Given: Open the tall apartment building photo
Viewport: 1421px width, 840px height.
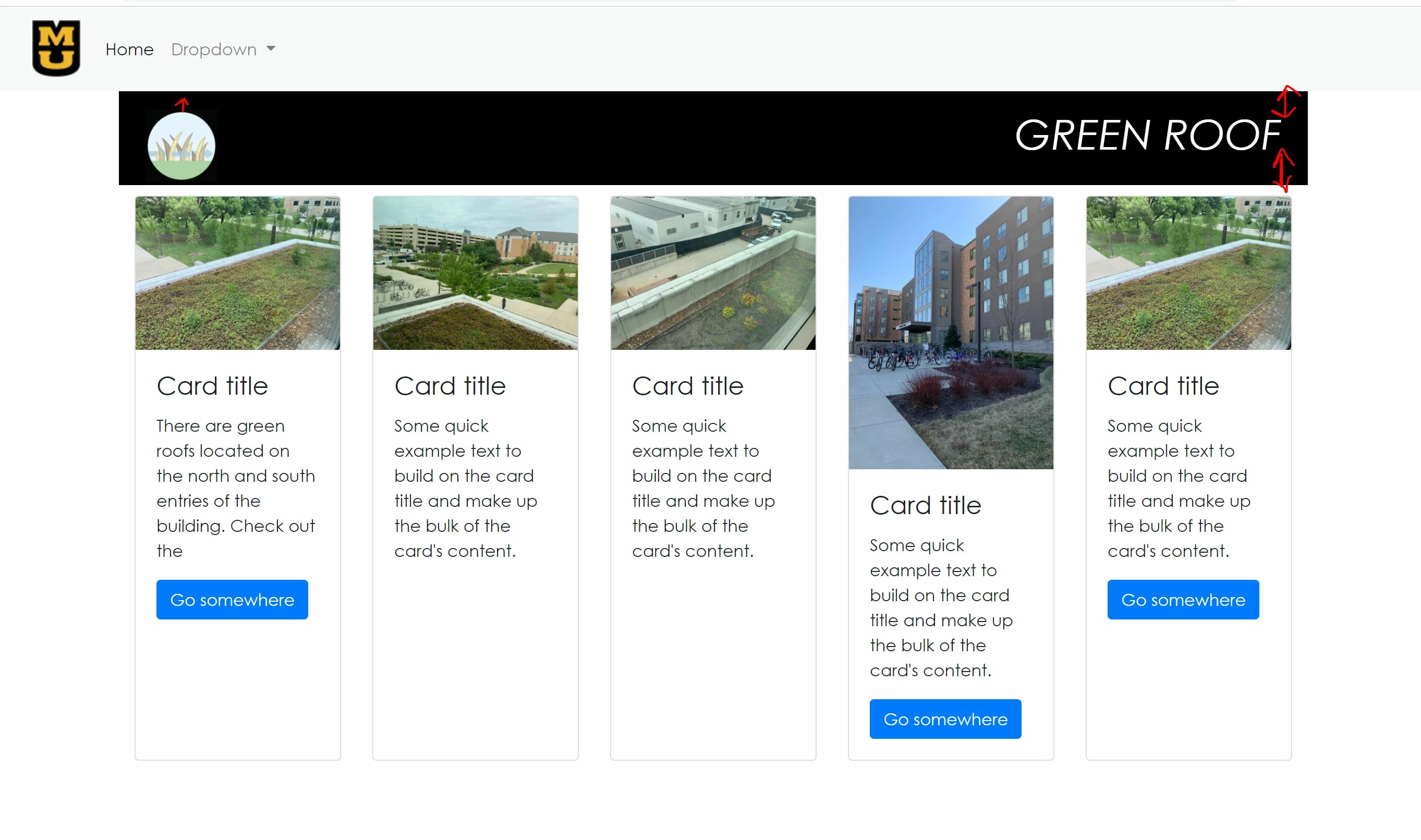Looking at the screenshot, I should point(951,332).
